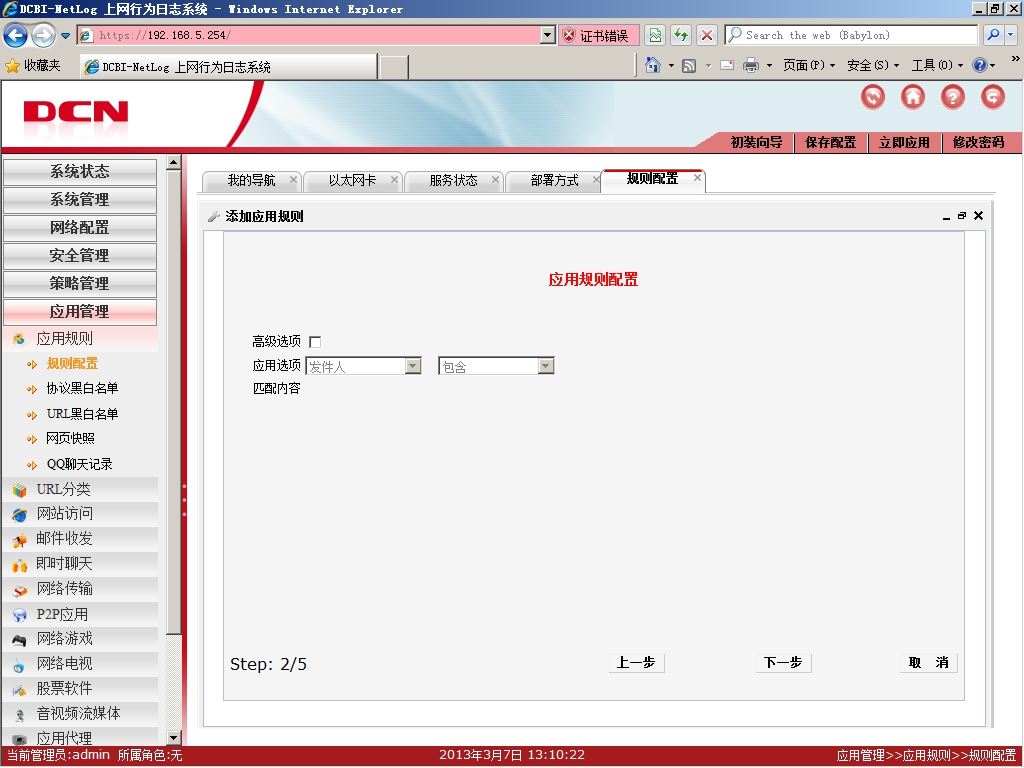Screen dimensions: 1024x768
Task: Click the 立即应用 header button
Action: (904, 142)
